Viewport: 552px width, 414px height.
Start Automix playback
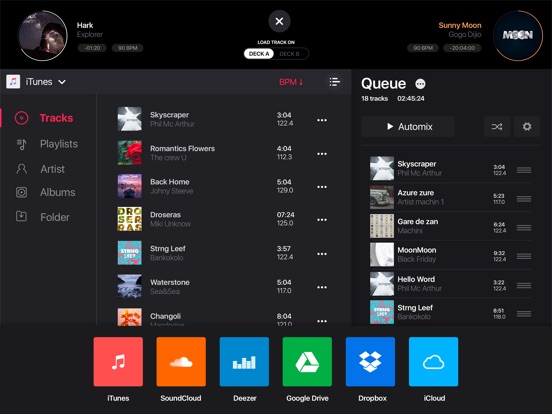coord(408,126)
